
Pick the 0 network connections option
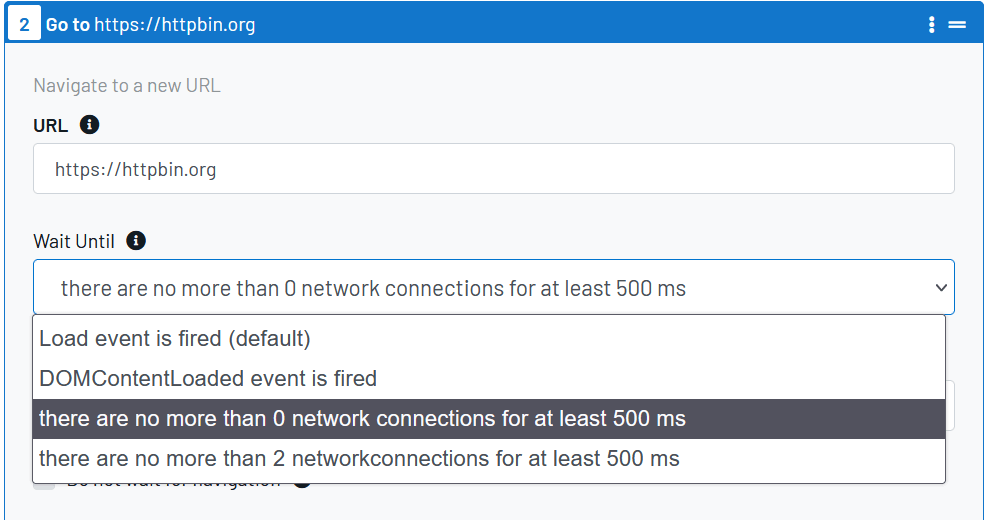(x=489, y=419)
